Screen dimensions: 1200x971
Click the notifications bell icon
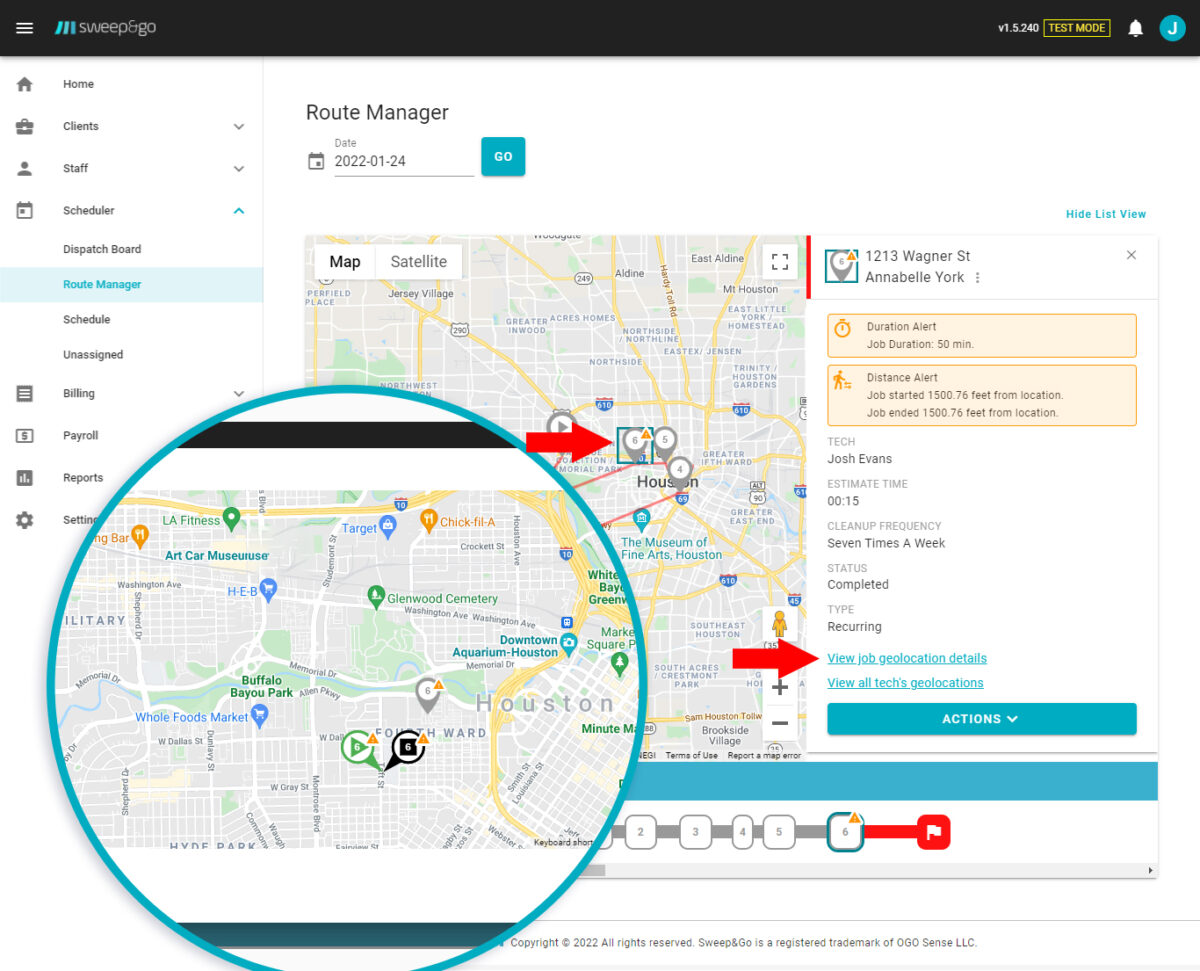[x=1135, y=28]
